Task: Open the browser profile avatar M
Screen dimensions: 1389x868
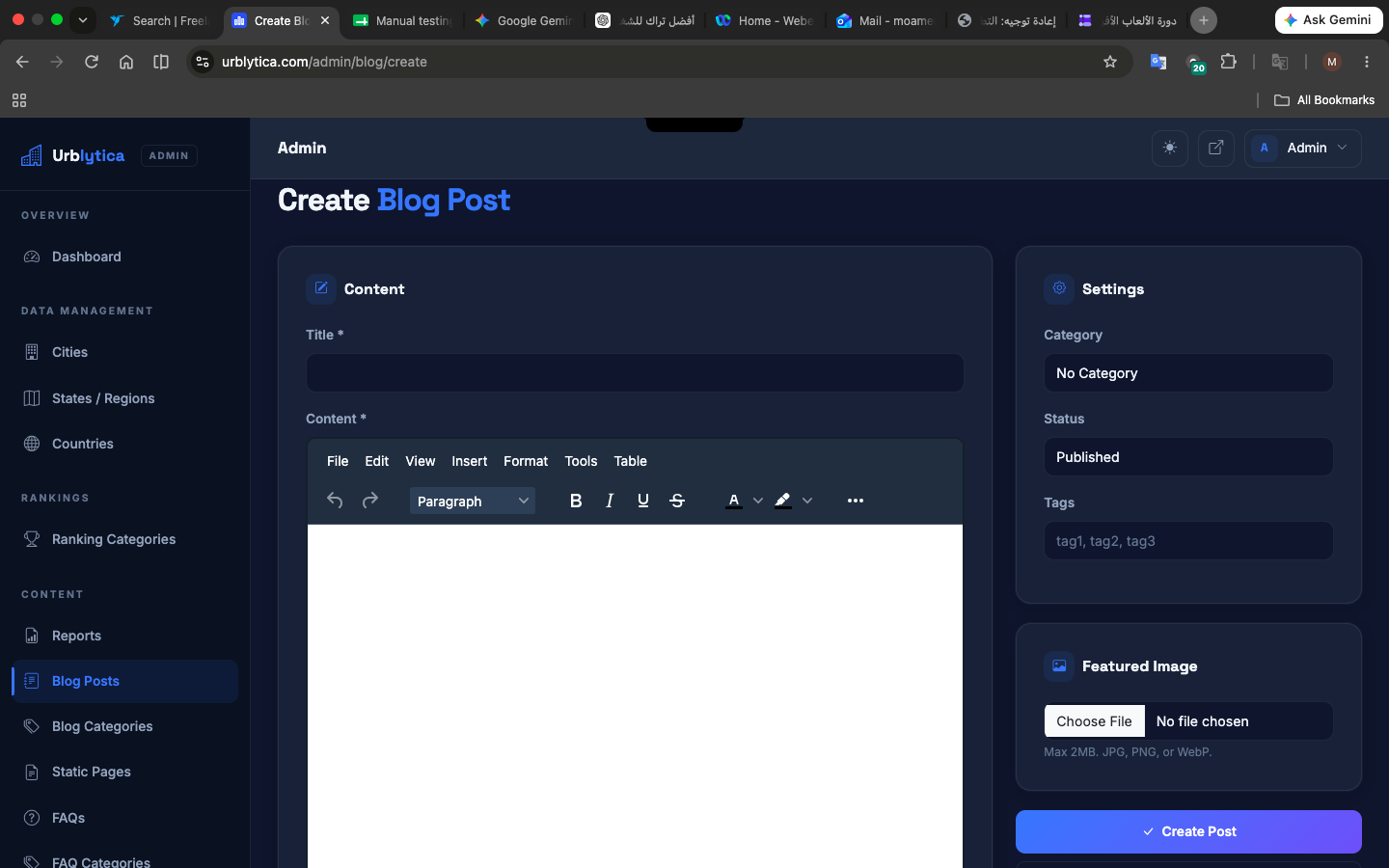Action: [1332, 62]
